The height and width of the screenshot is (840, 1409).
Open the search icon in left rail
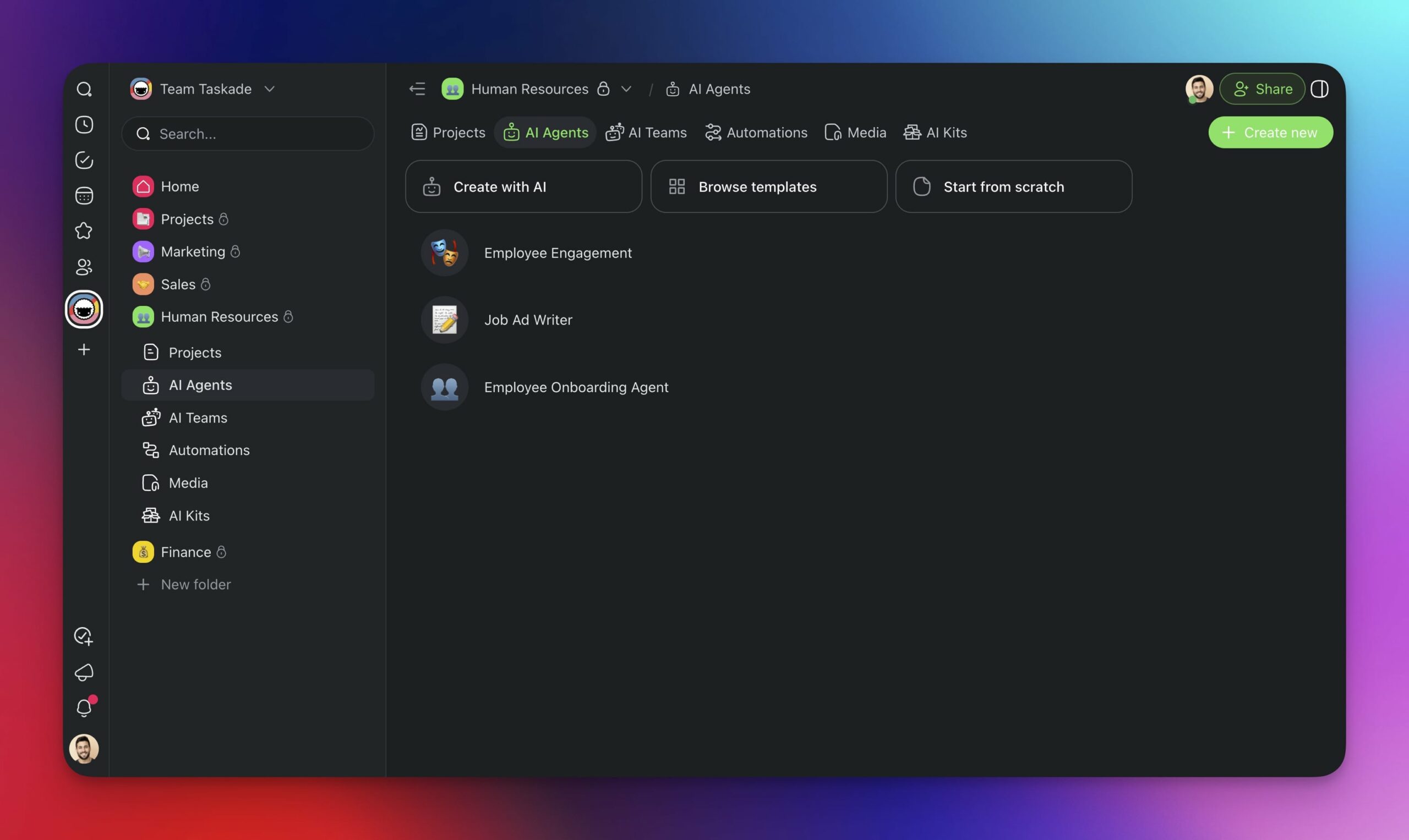[84, 90]
